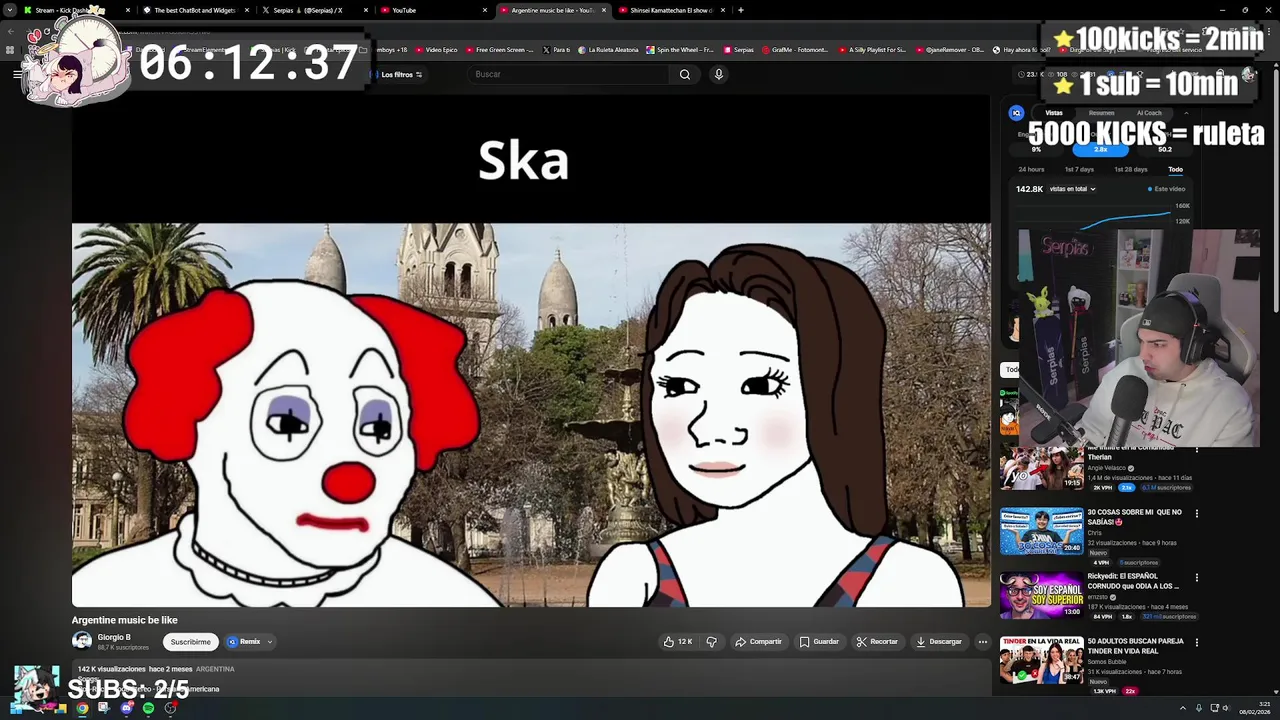Activate voice search microphone icon
The image size is (1280, 720).
718,74
